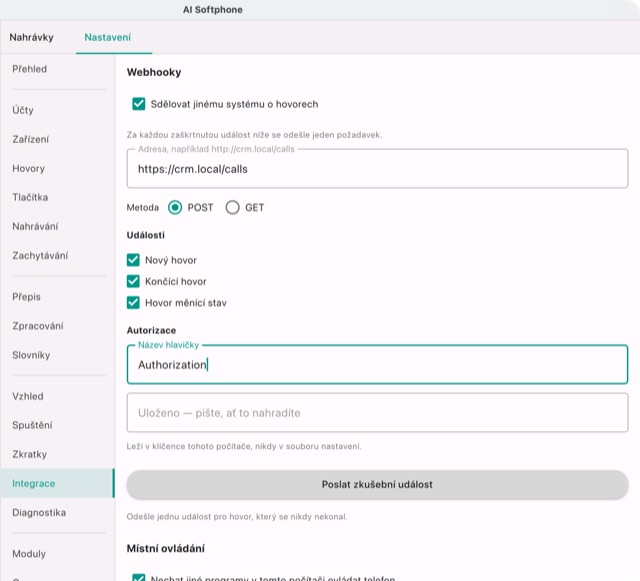Choose the GET method radio button
640x581 pixels.
click(x=233, y=208)
